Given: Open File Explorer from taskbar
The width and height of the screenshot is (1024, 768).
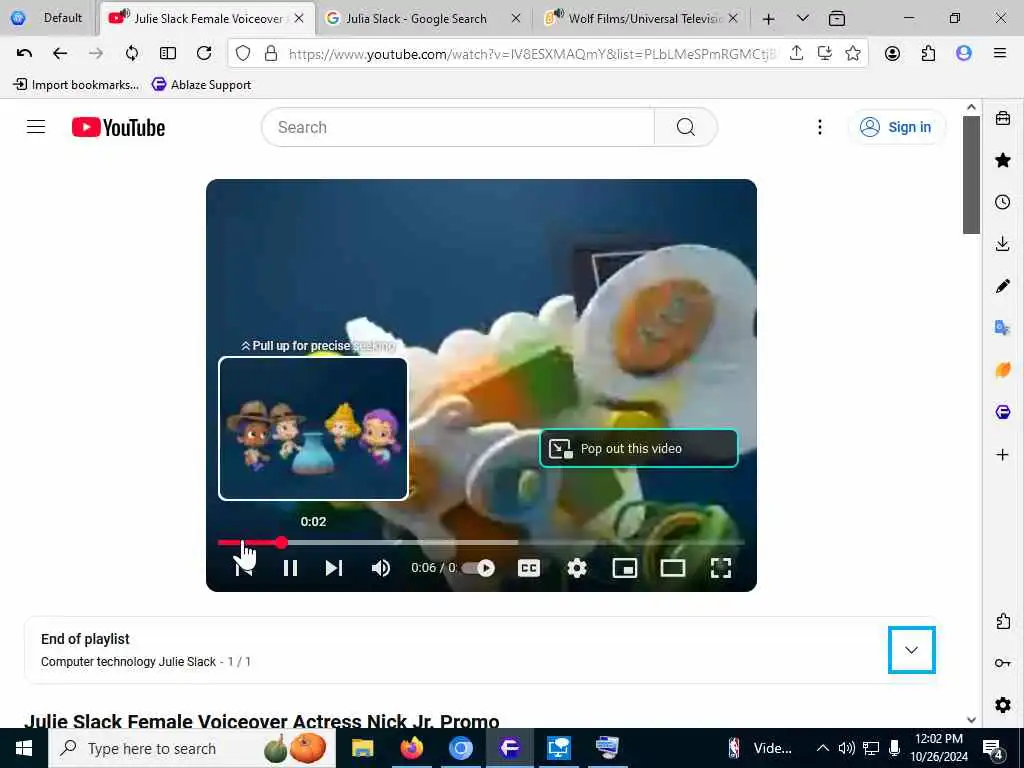Looking at the screenshot, I should (x=362, y=748).
